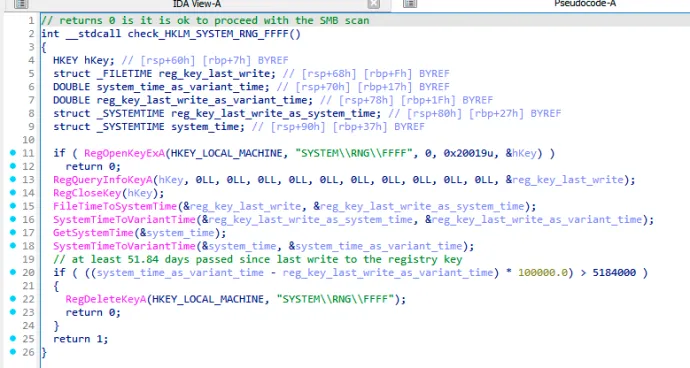Select function name check_HKLM_SYSTEM_RNG_FFFF

click(x=208, y=34)
